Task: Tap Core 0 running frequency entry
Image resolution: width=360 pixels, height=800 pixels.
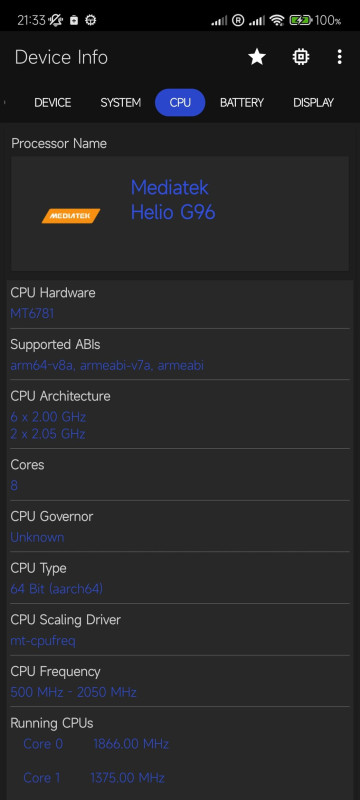Action: click(96, 744)
